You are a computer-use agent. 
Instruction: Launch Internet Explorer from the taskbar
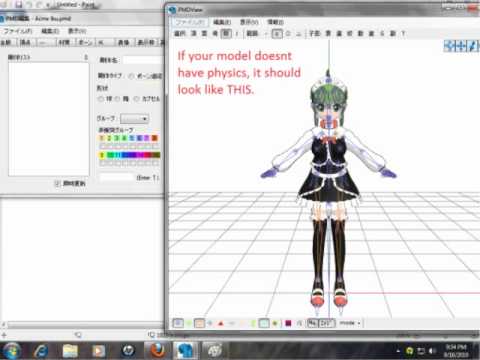(x=41, y=350)
